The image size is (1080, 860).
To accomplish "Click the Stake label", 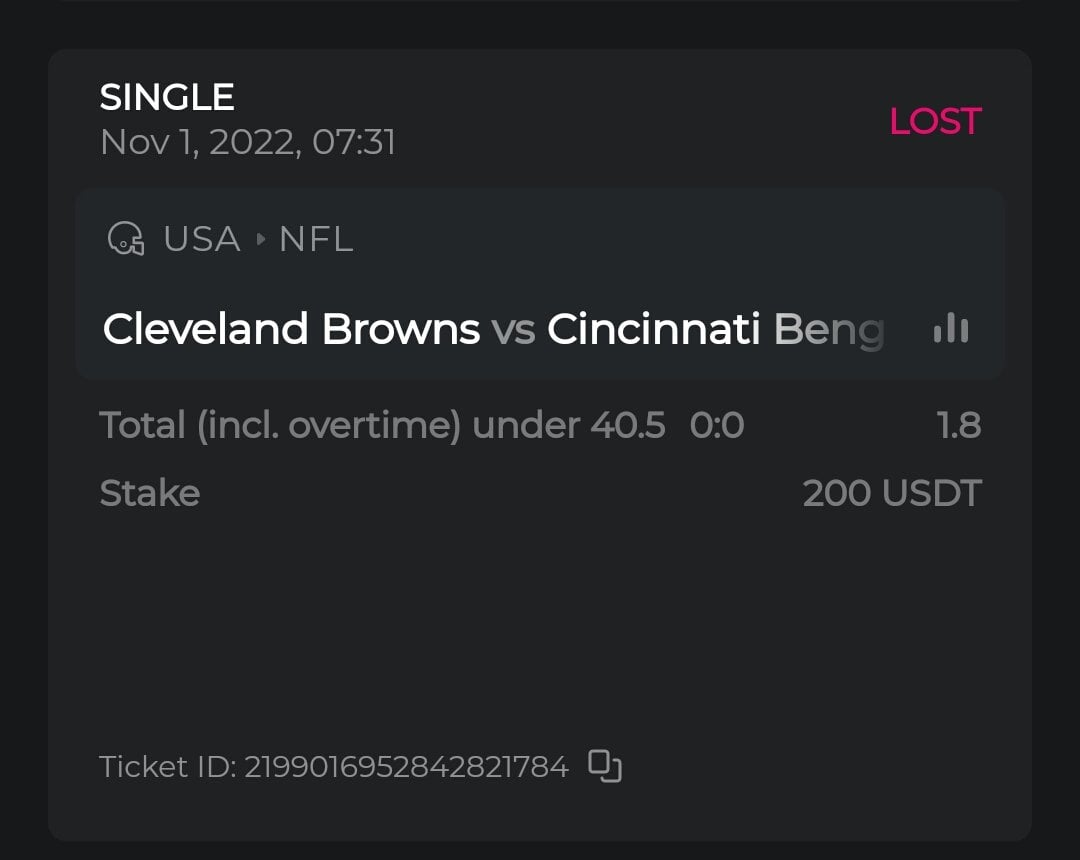I will tap(150, 493).
